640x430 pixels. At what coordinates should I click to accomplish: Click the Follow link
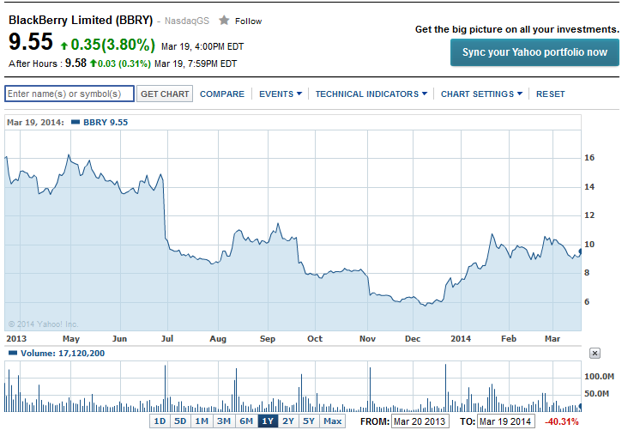pos(248,21)
